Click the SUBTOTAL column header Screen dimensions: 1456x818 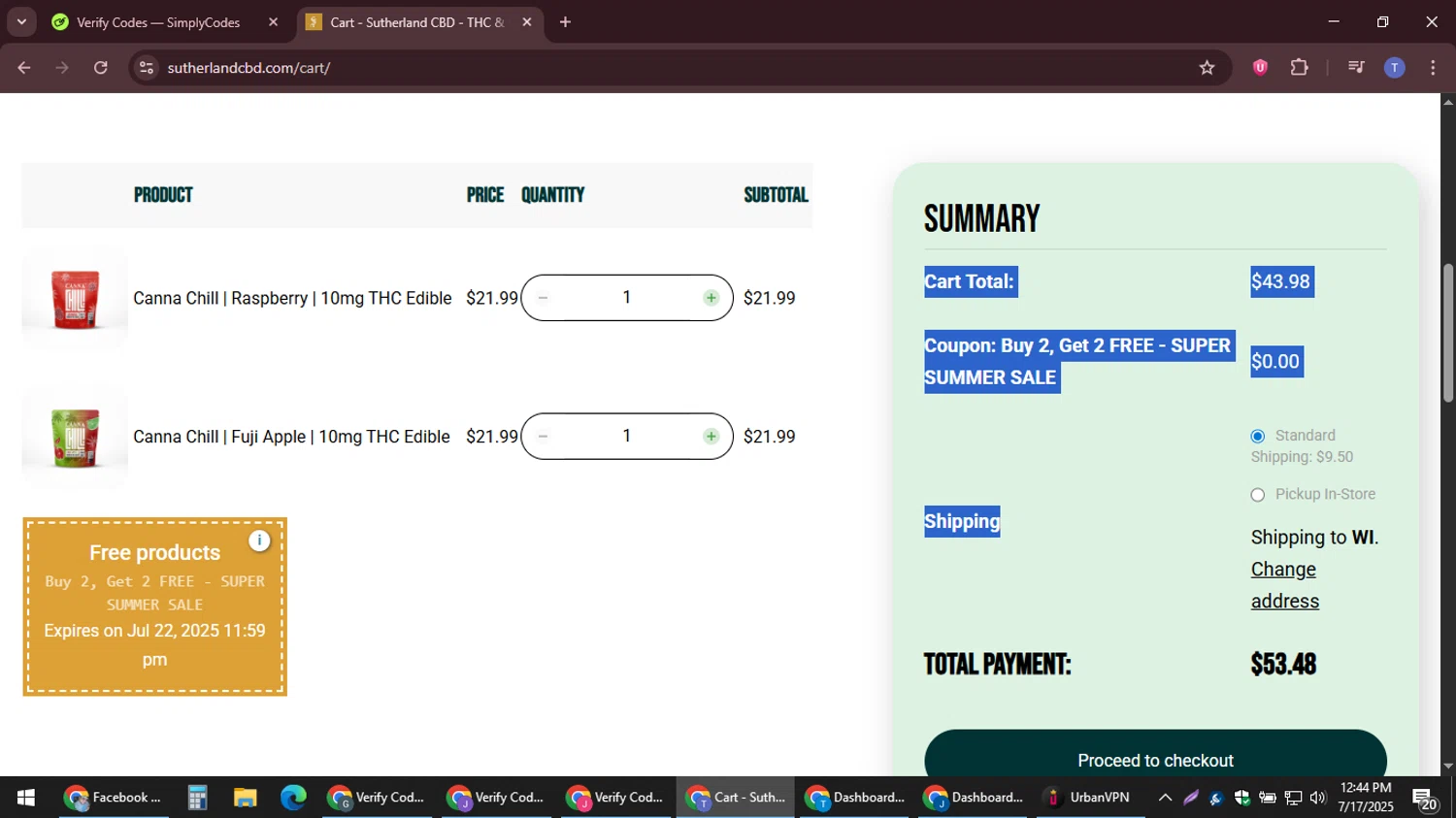776,195
